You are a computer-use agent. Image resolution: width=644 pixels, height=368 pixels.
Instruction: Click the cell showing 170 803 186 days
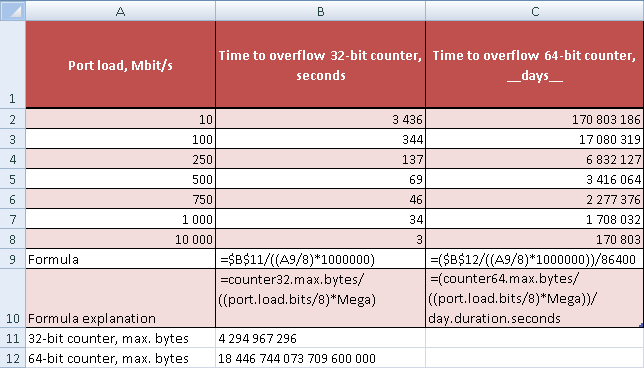(x=535, y=119)
